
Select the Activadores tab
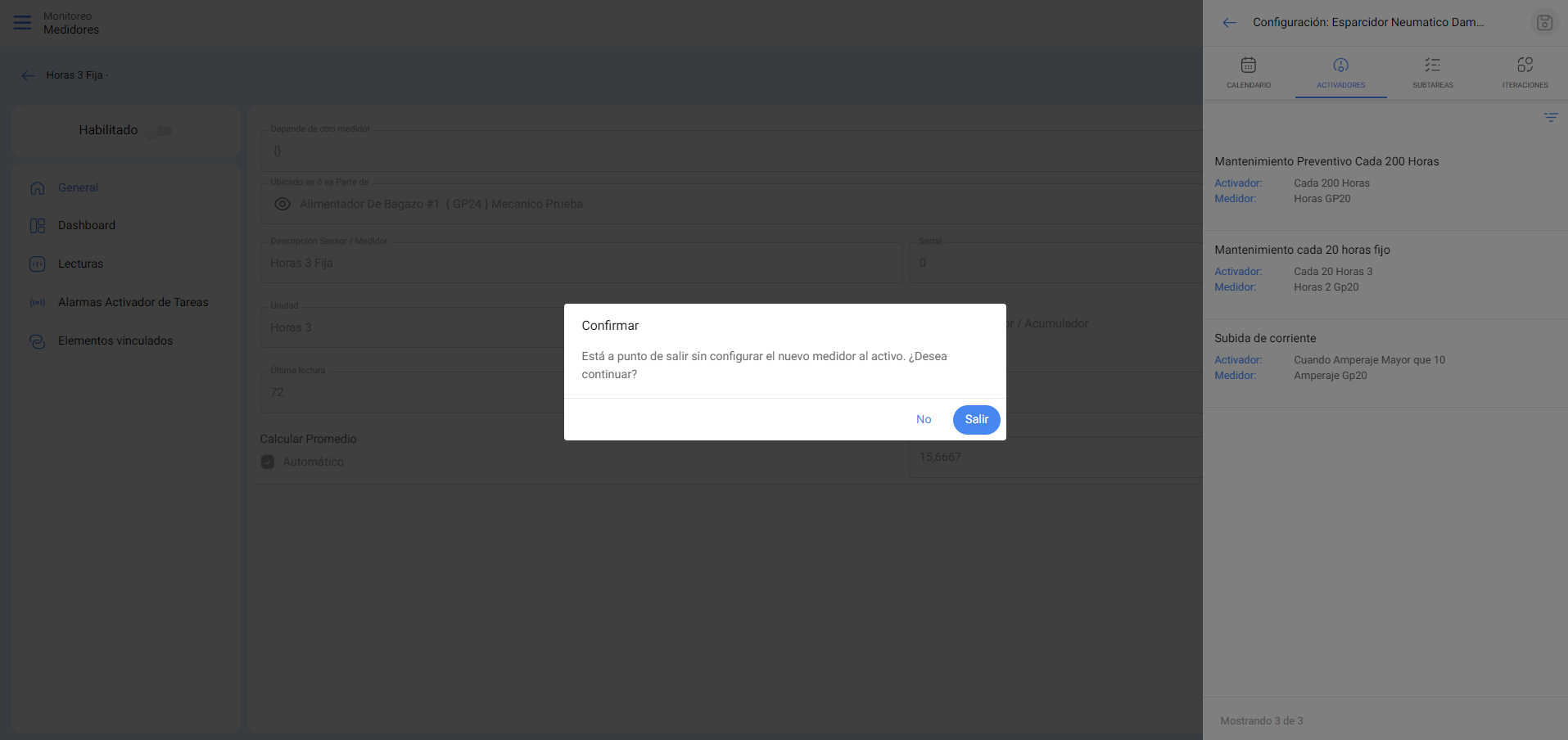1340,72
